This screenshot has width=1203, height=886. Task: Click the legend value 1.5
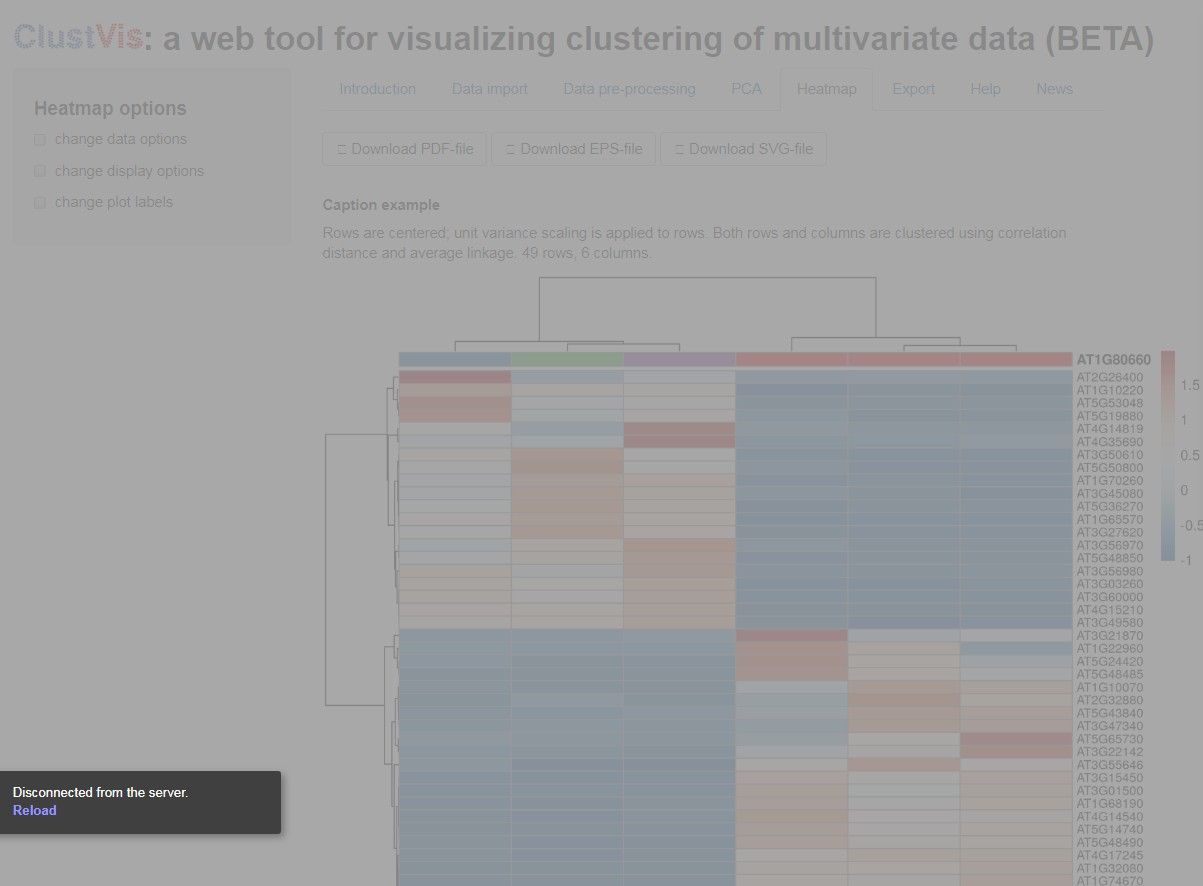[1190, 385]
